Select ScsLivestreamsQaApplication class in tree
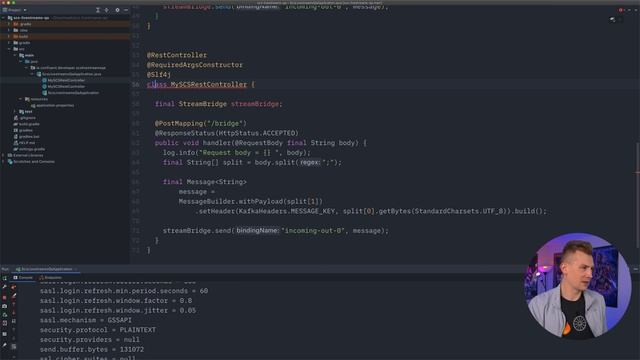 coord(70,93)
